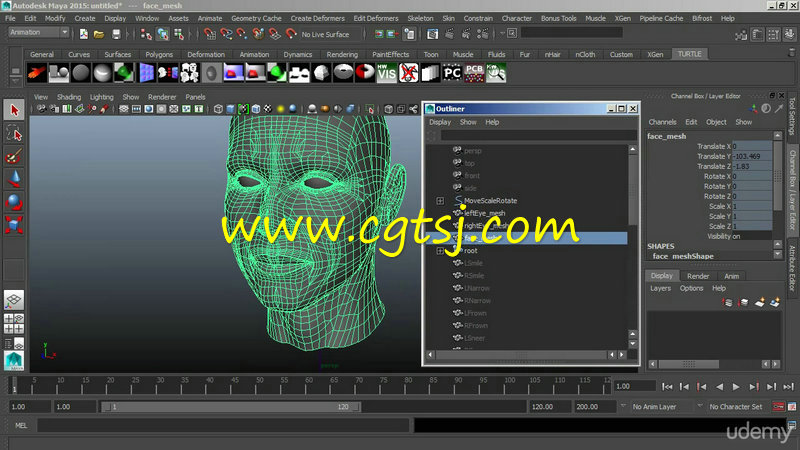Image resolution: width=800 pixels, height=450 pixels.
Task: Click the Save Scene icon
Action: click(x=116, y=34)
